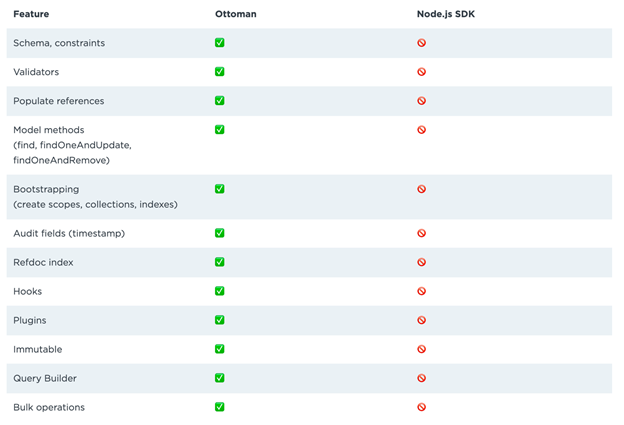Viewport: 624px width, 425px height.
Task: Click the green checkmark for Refdoc index
Action: [x=220, y=262]
